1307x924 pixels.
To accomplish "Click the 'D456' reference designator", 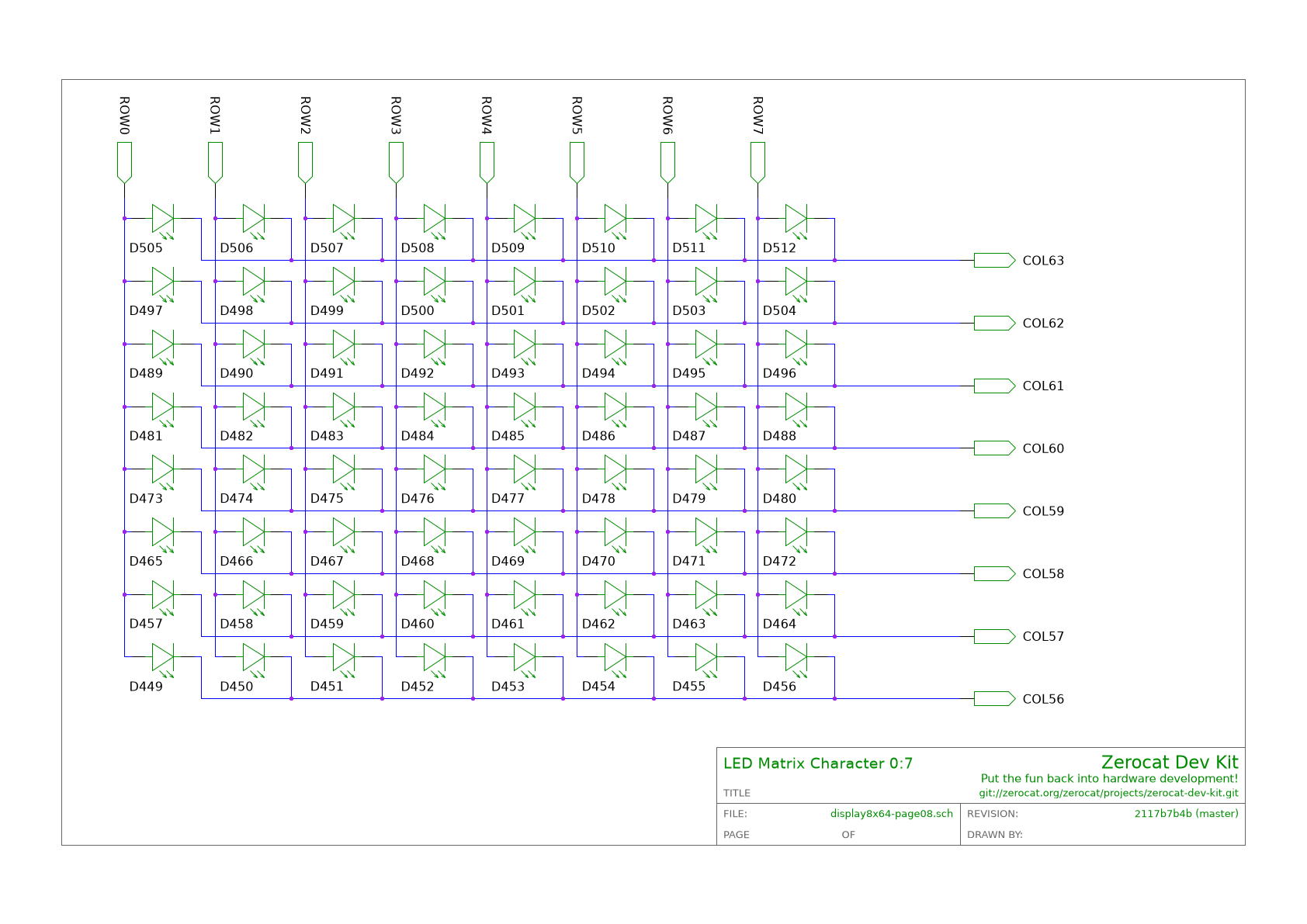I will pos(779,687).
